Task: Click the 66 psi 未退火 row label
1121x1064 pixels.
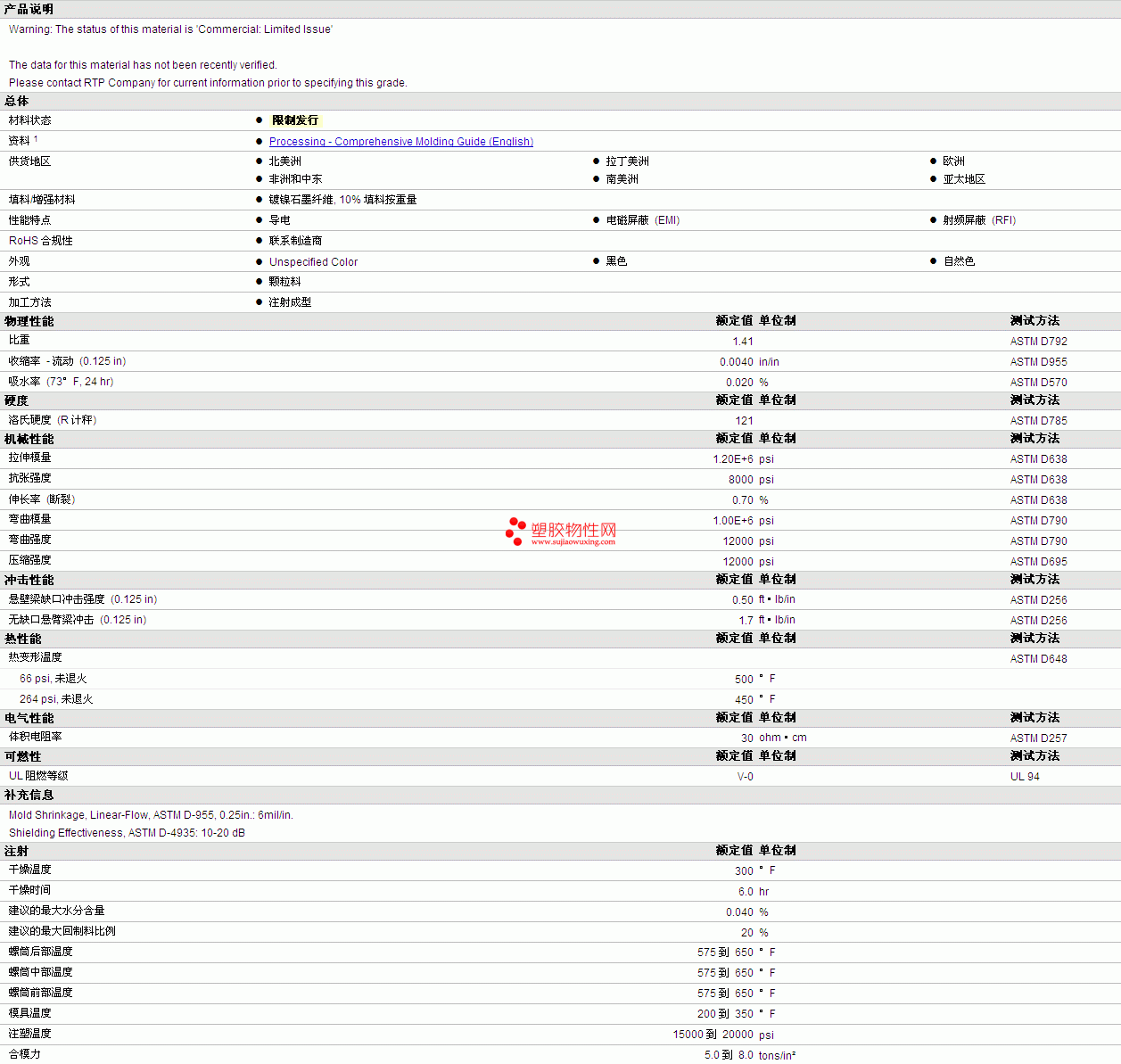Action: [54, 679]
